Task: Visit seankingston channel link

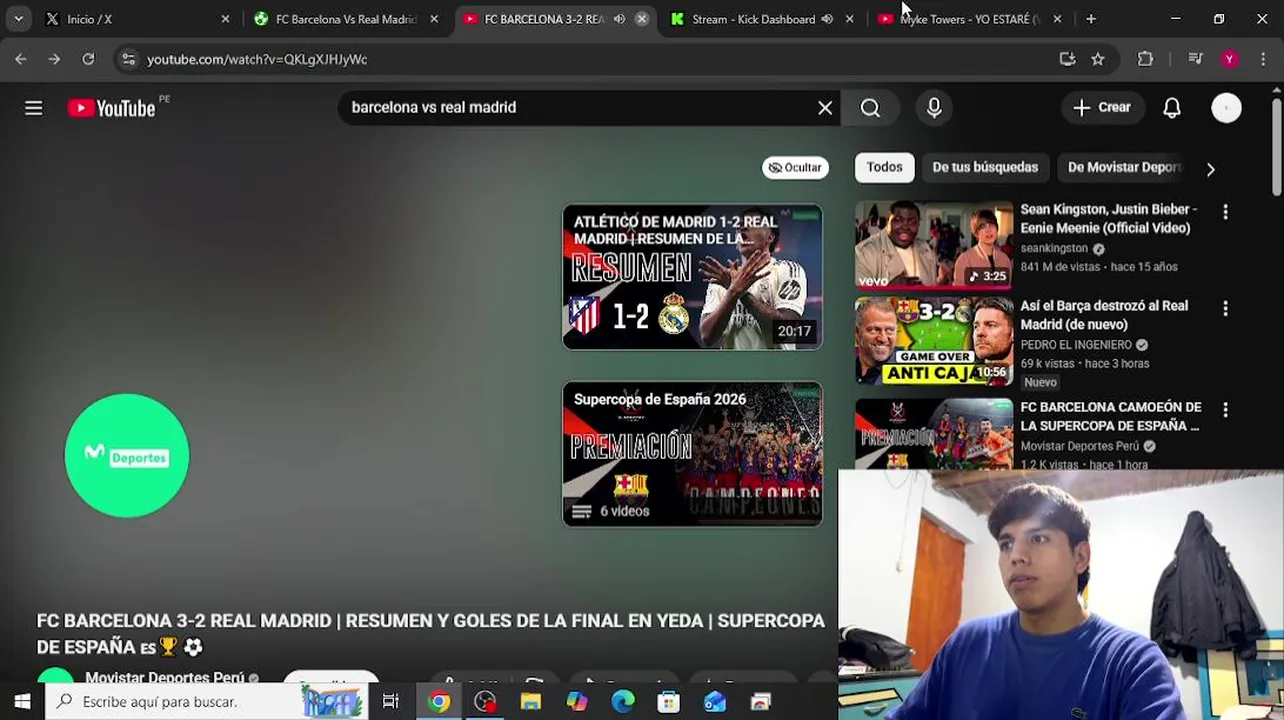Action: [1054, 248]
